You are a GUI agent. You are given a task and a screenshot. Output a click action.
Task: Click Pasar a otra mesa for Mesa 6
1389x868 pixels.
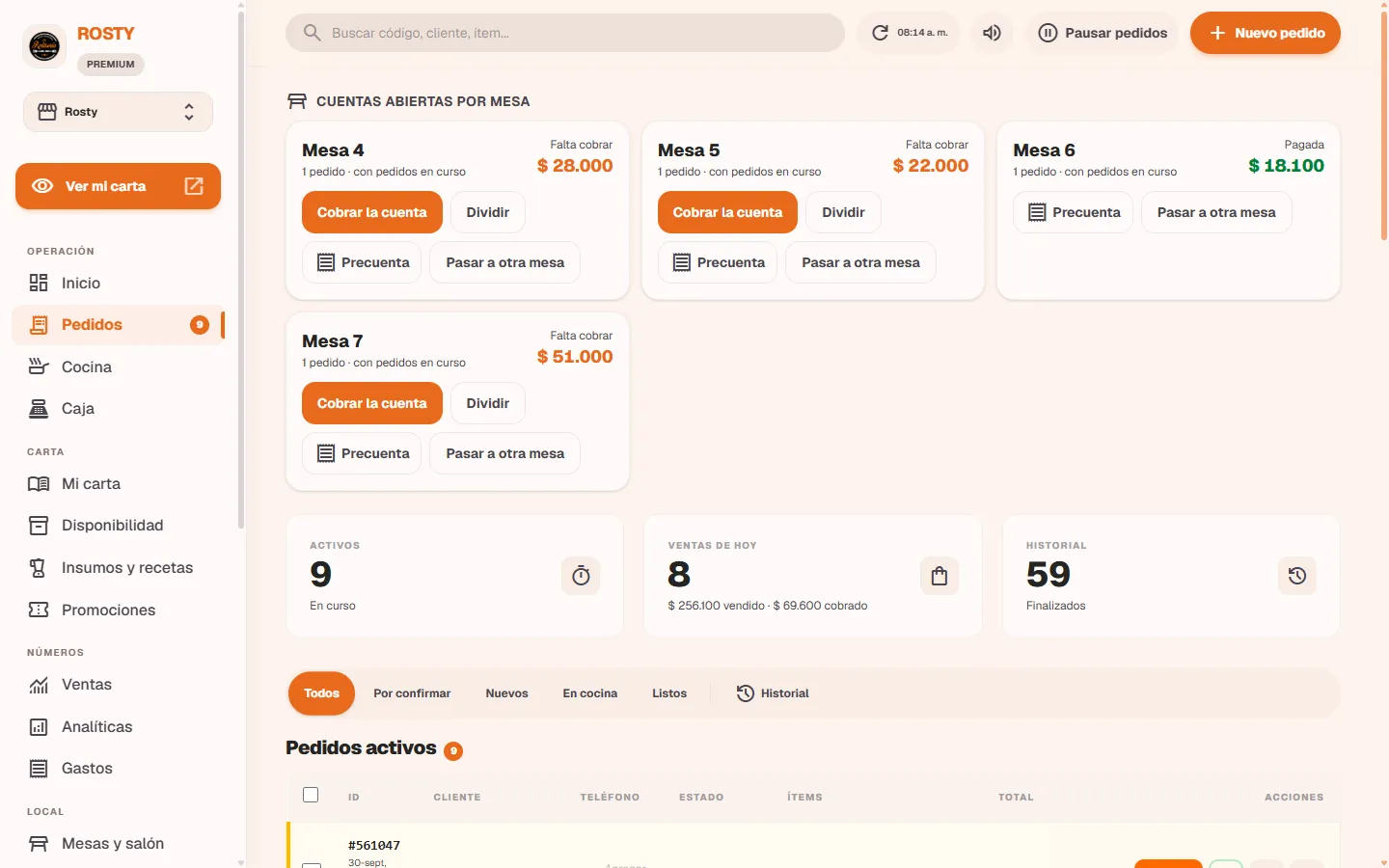(1216, 212)
